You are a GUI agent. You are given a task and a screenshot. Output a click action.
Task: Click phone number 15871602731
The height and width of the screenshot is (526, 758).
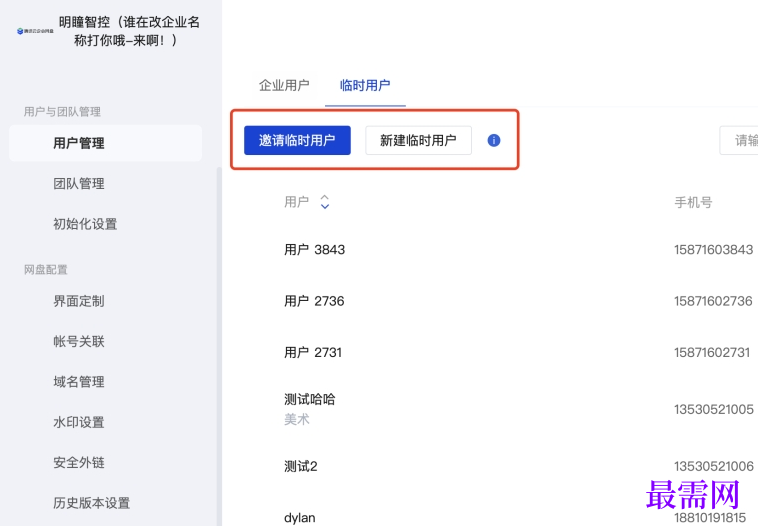[712, 352]
